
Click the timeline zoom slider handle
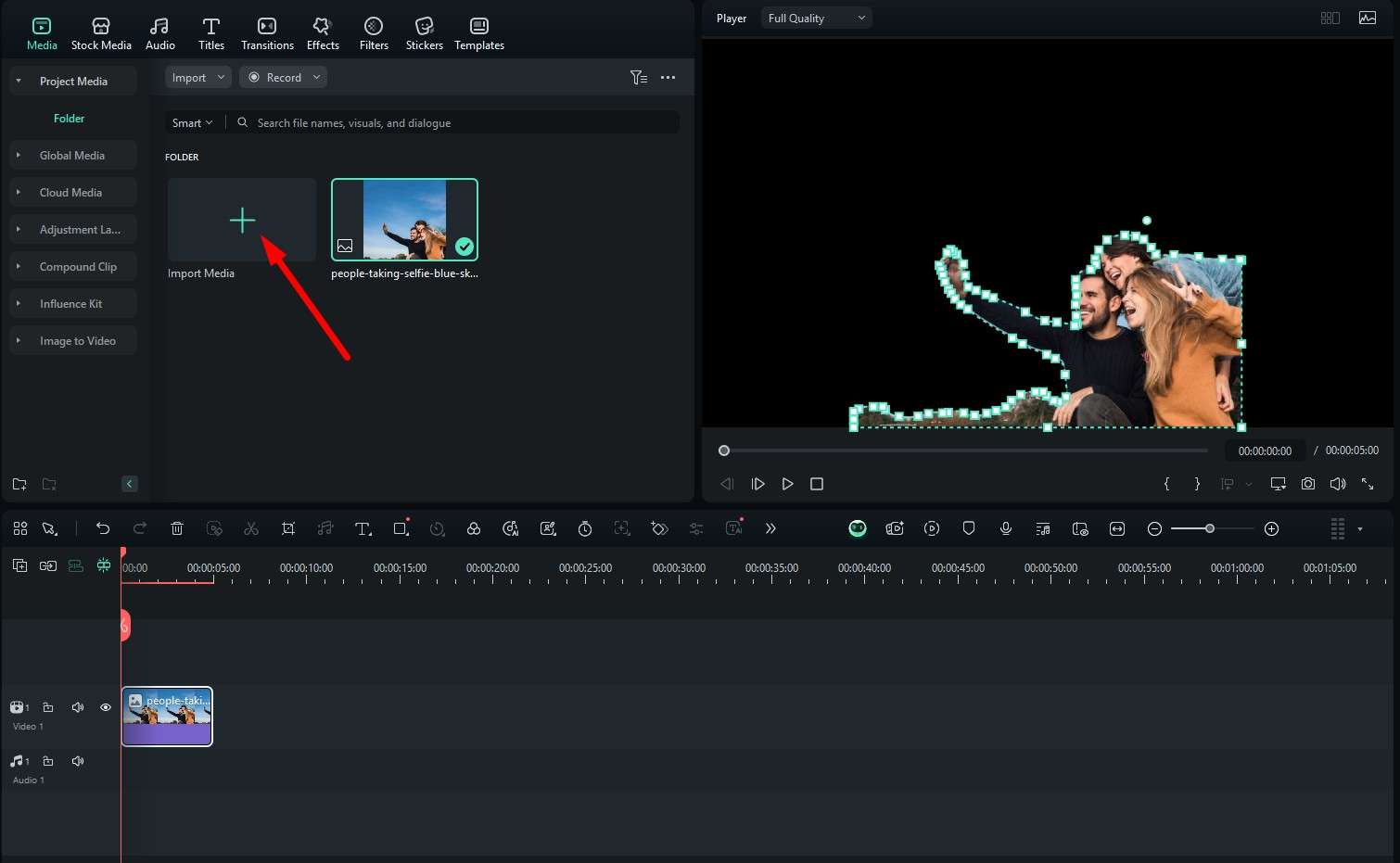coord(1209,528)
